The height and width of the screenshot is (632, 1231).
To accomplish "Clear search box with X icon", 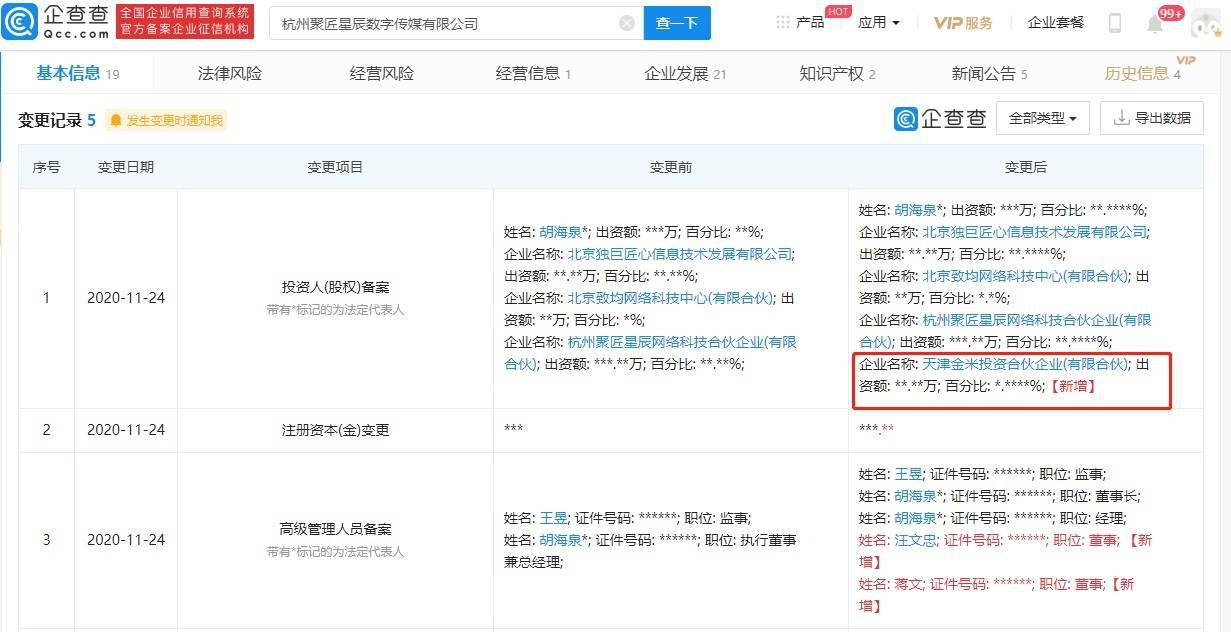I will 627,23.
